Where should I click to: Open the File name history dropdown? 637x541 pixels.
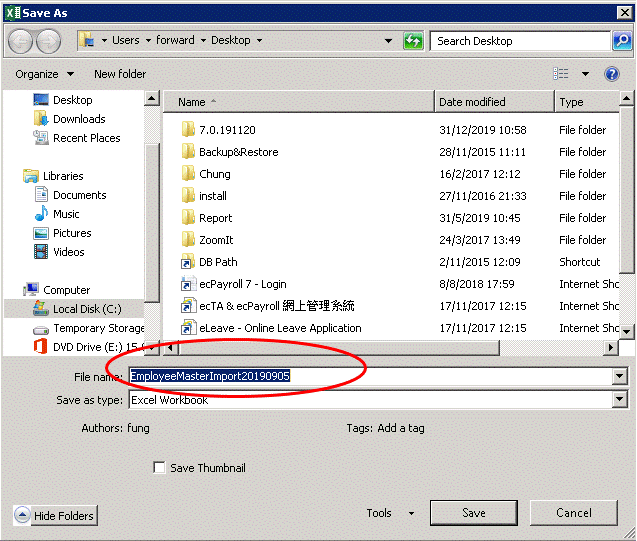[x=619, y=376]
